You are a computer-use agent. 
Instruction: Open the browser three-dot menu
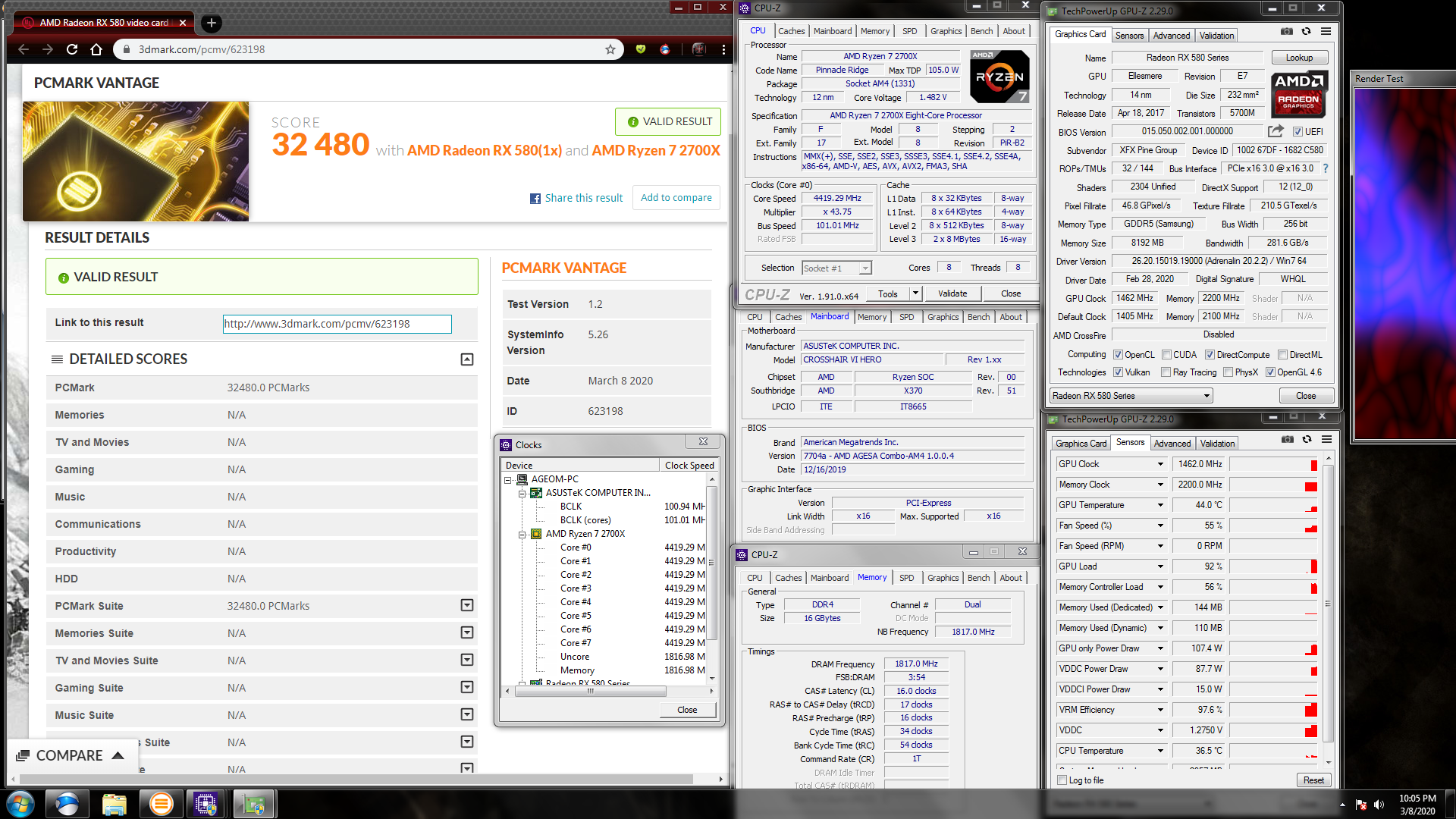click(x=724, y=49)
